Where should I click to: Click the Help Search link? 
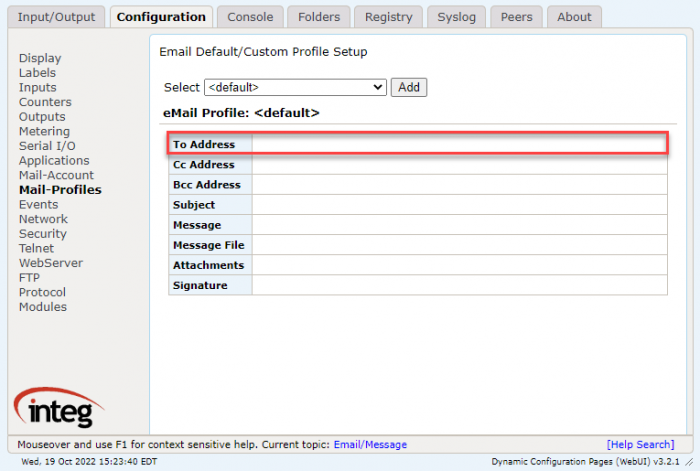coord(640,445)
